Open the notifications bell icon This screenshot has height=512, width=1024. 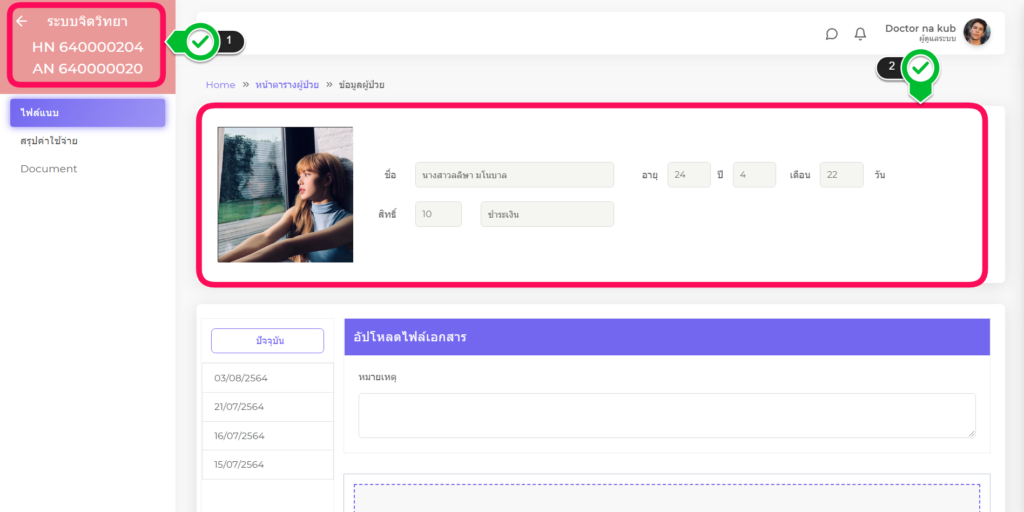[860, 34]
